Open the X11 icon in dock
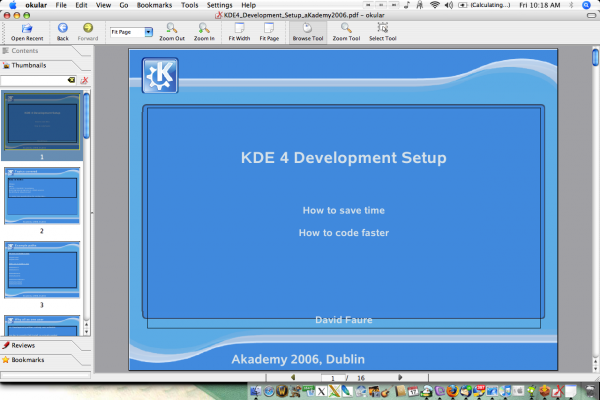The image size is (600, 400). tap(321, 391)
